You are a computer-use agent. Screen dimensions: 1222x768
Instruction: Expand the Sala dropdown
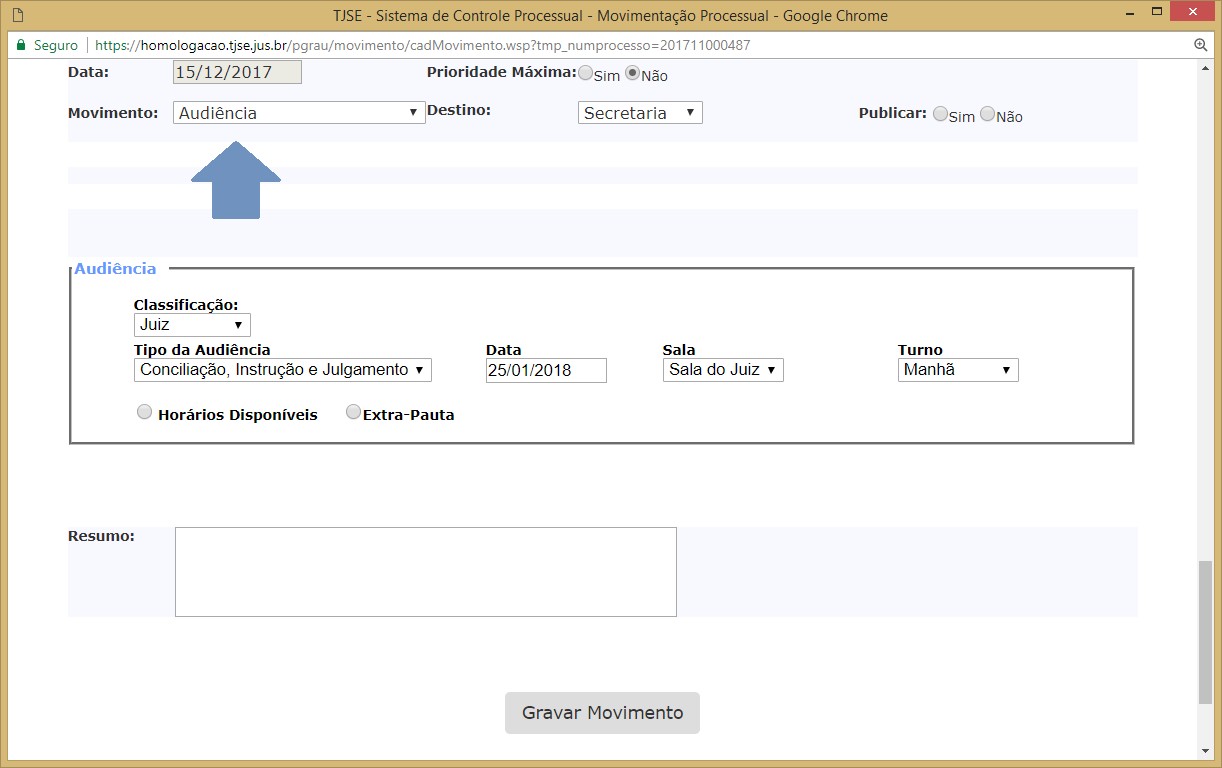[x=722, y=370]
